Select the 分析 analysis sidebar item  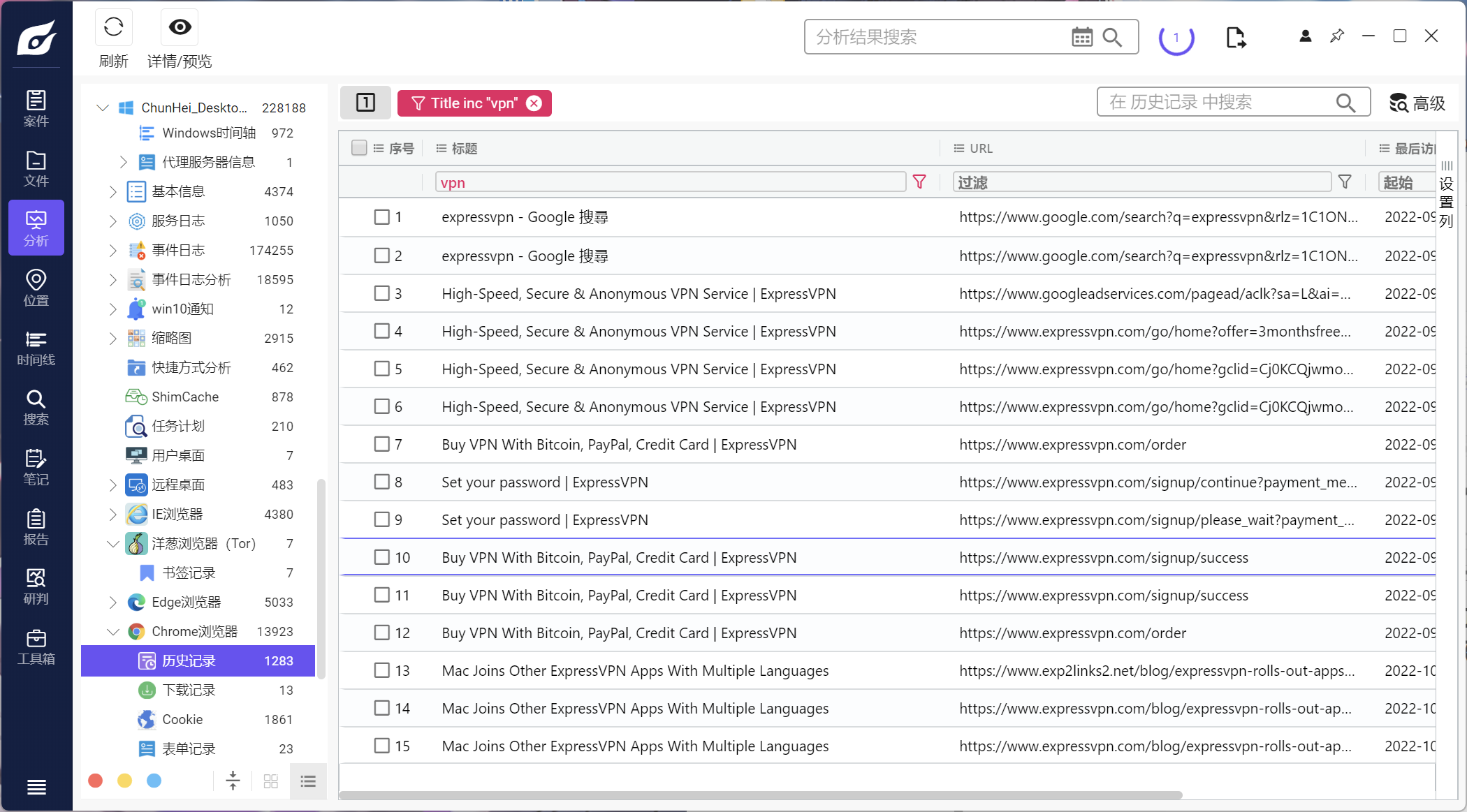pos(36,228)
